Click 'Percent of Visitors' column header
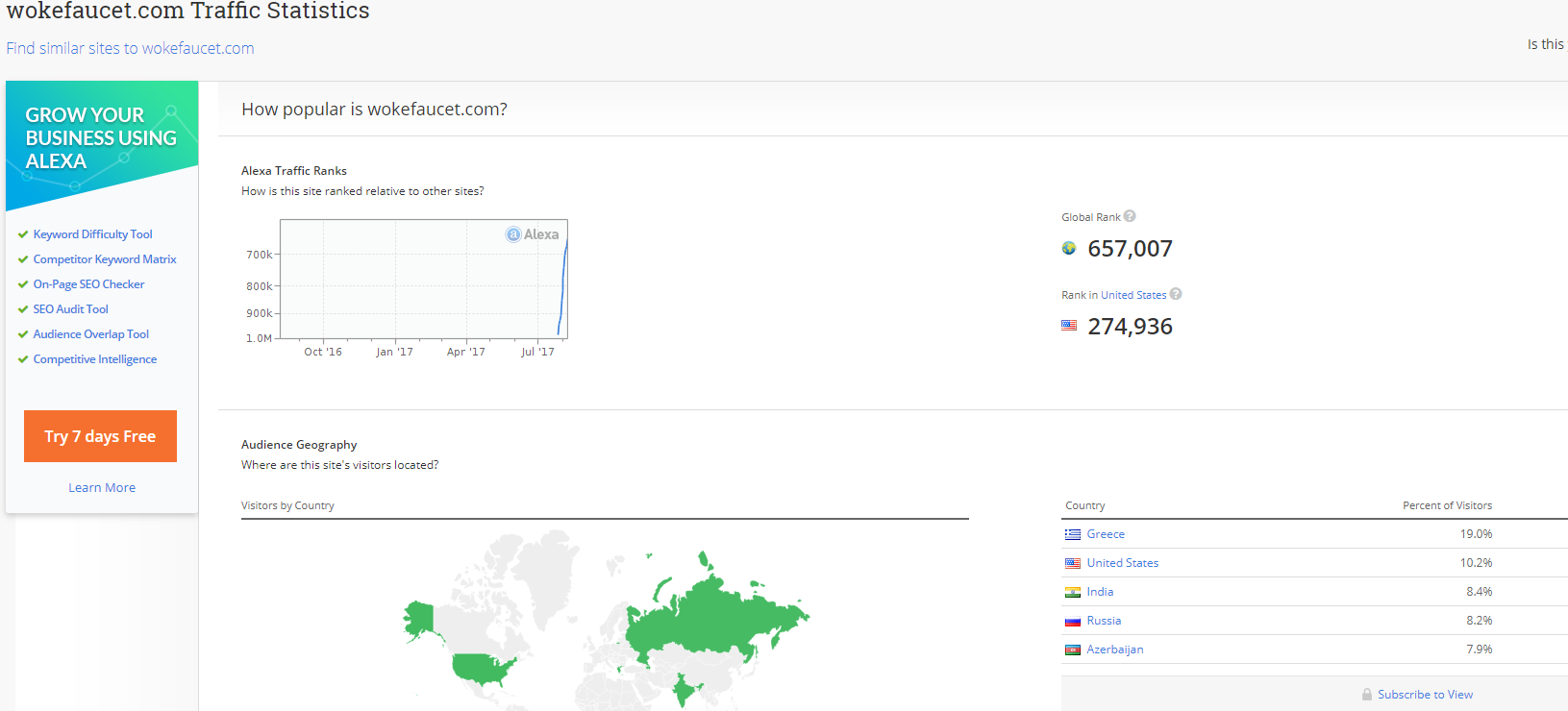The height and width of the screenshot is (711, 1568). tap(1447, 505)
